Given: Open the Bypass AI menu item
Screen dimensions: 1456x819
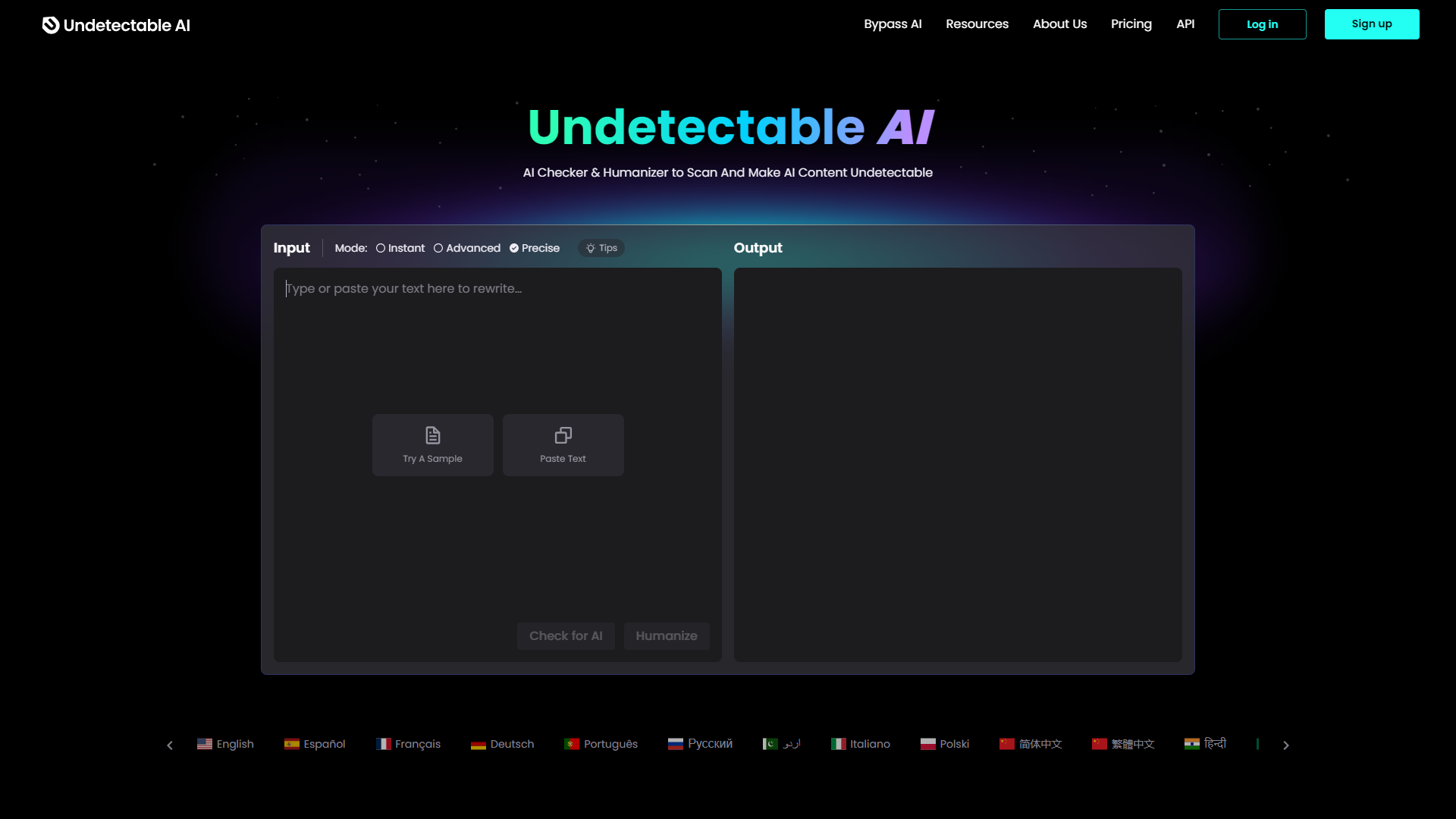Looking at the screenshot, I should coord(893,24).
